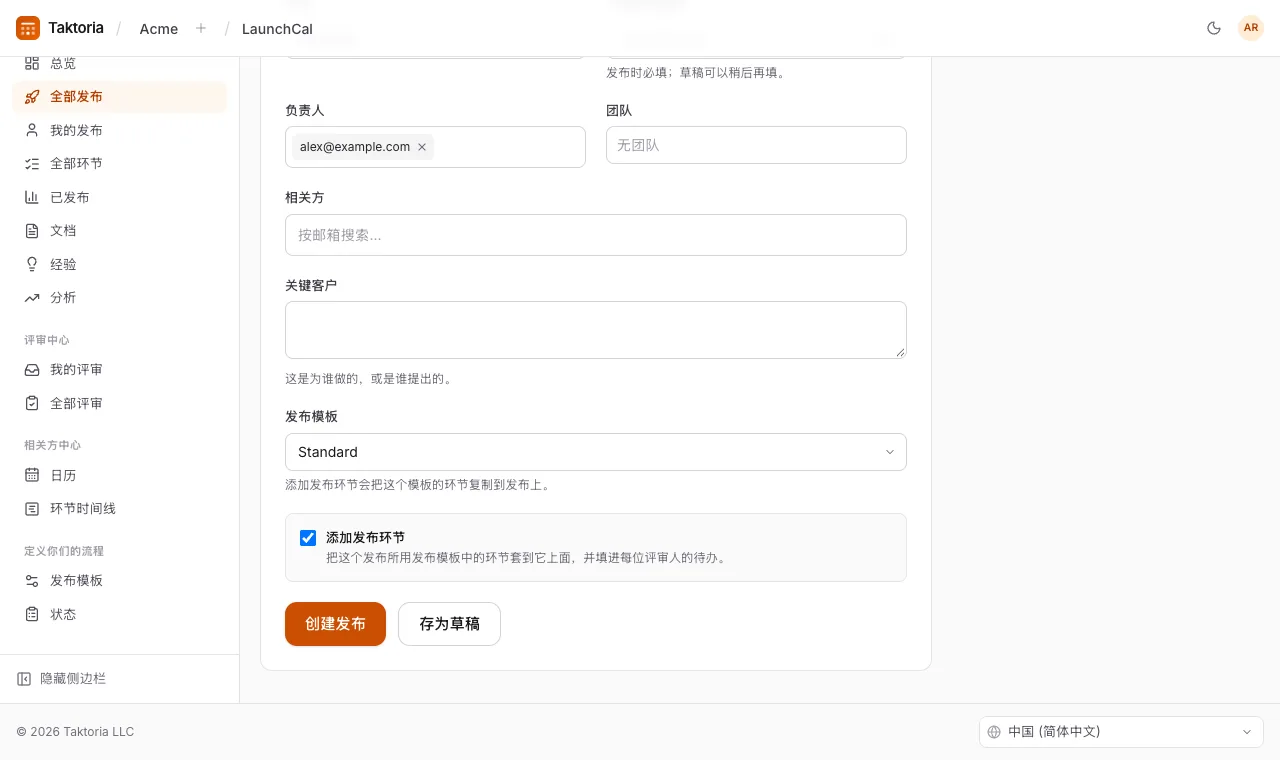Click into the 负责人 field
Screen dimensions: 1280x760
435,147
